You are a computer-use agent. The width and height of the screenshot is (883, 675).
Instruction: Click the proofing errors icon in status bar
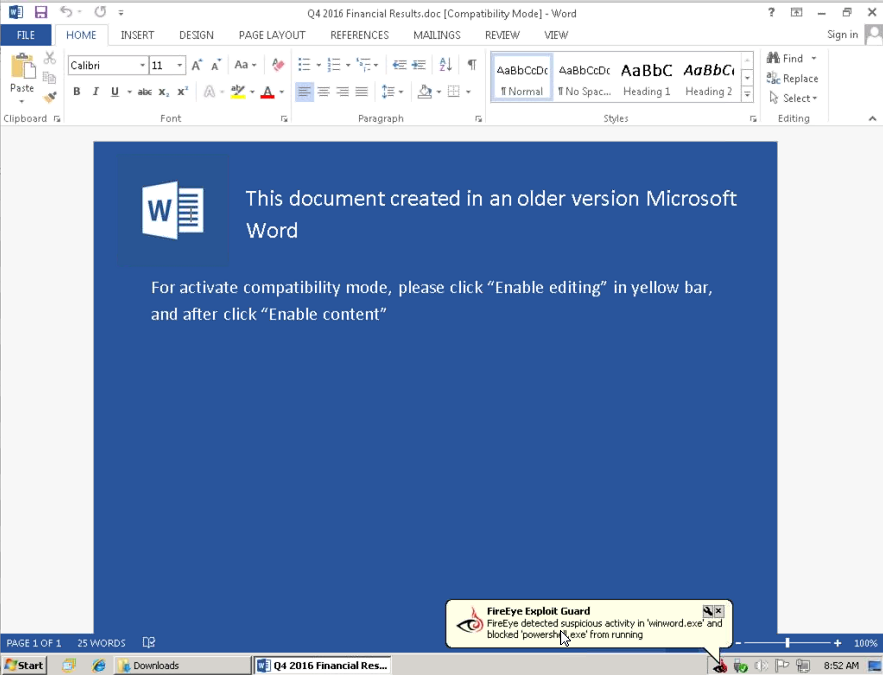coord(149,642)
